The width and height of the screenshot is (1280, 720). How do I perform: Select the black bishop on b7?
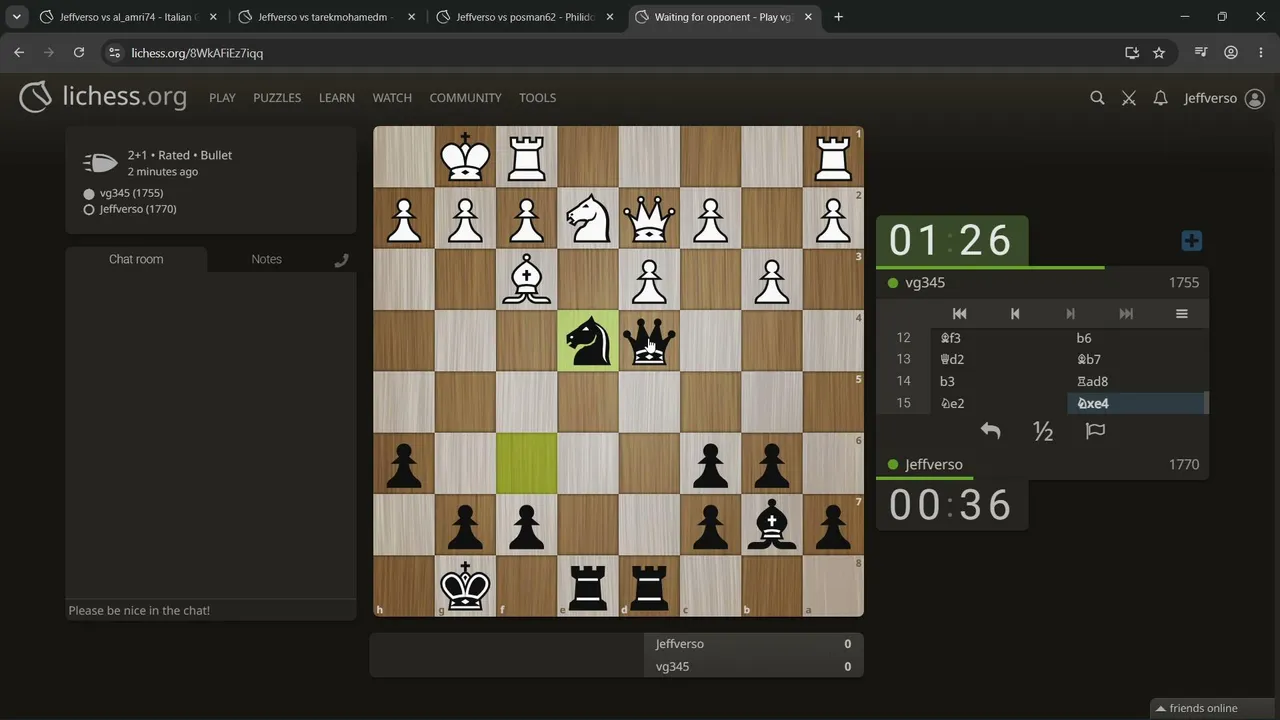772,524
